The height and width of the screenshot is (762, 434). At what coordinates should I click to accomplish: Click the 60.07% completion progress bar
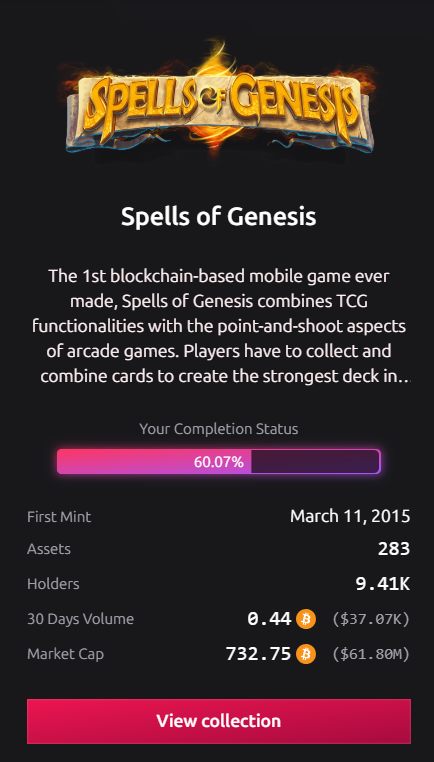tap(219, 462)
